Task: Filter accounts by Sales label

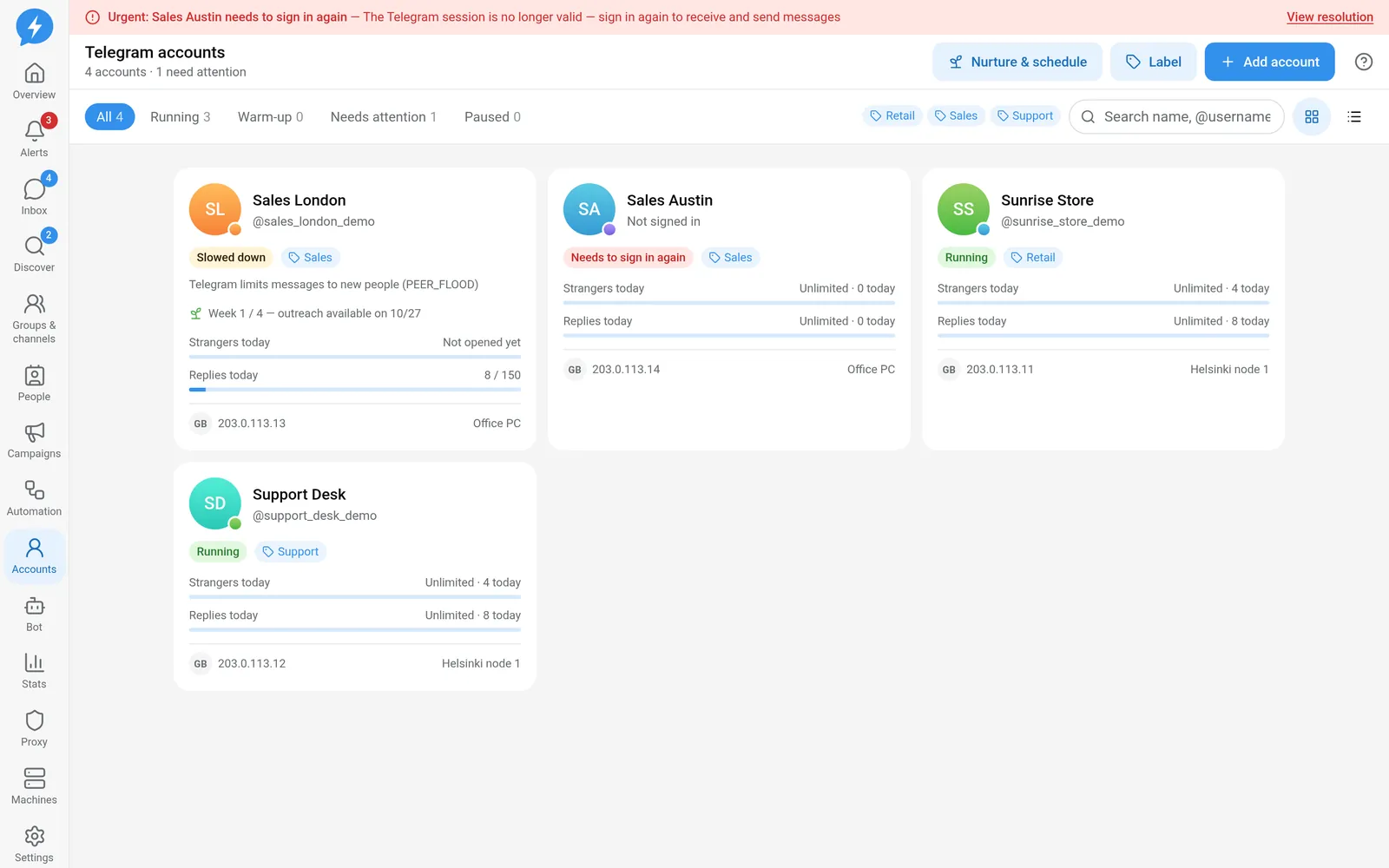Action: (956, 115)
